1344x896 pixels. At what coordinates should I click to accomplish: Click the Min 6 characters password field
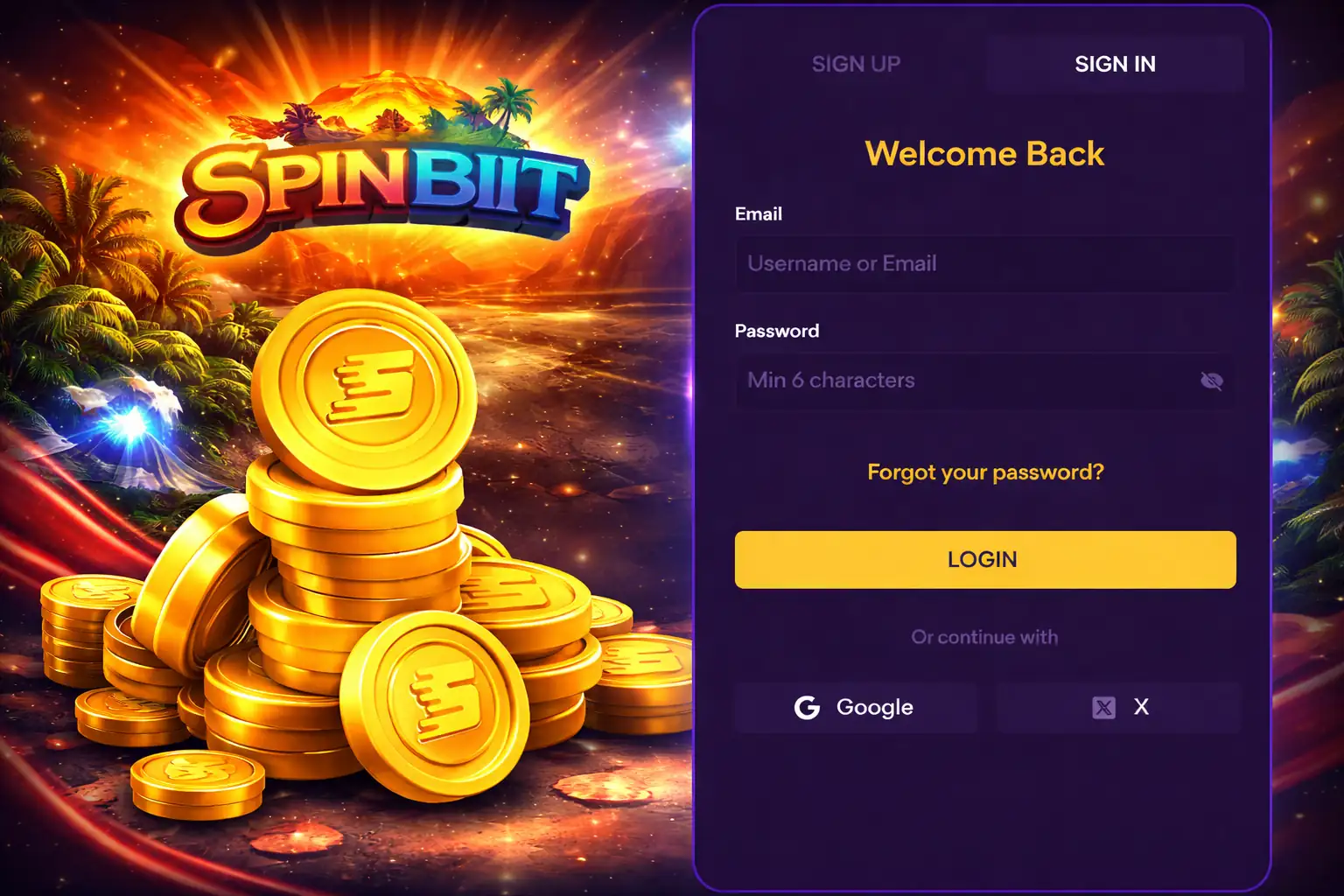[x=962, y=381]
